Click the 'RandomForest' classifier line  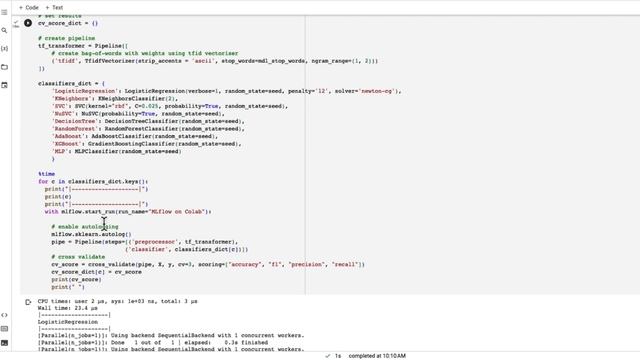pos(148,129)
